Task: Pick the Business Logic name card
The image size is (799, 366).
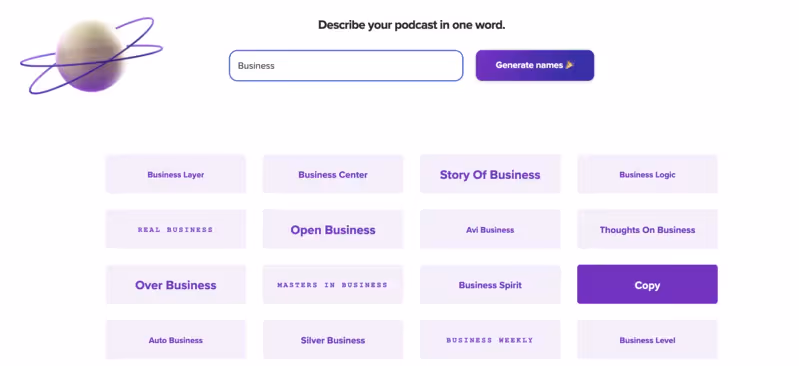Action: coord(647,174)
